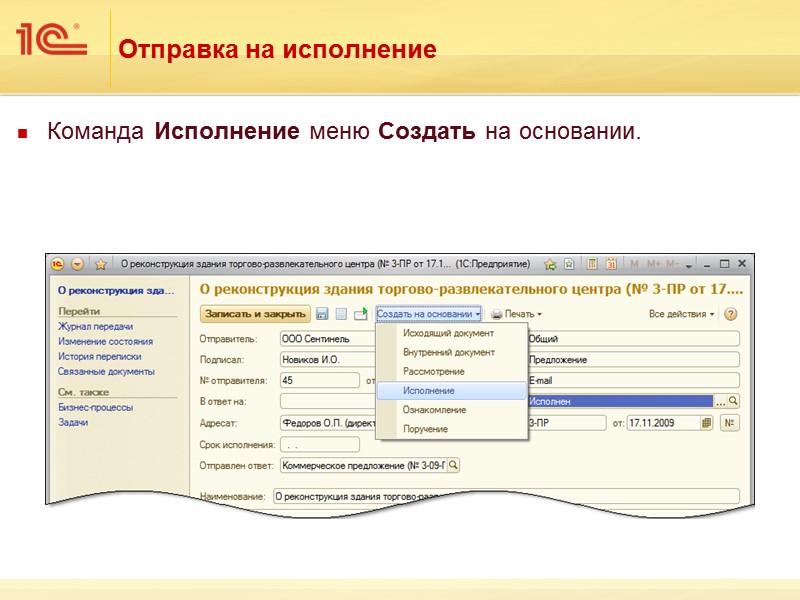
Task: Click the № button beside the date
Action: point(730,423)
